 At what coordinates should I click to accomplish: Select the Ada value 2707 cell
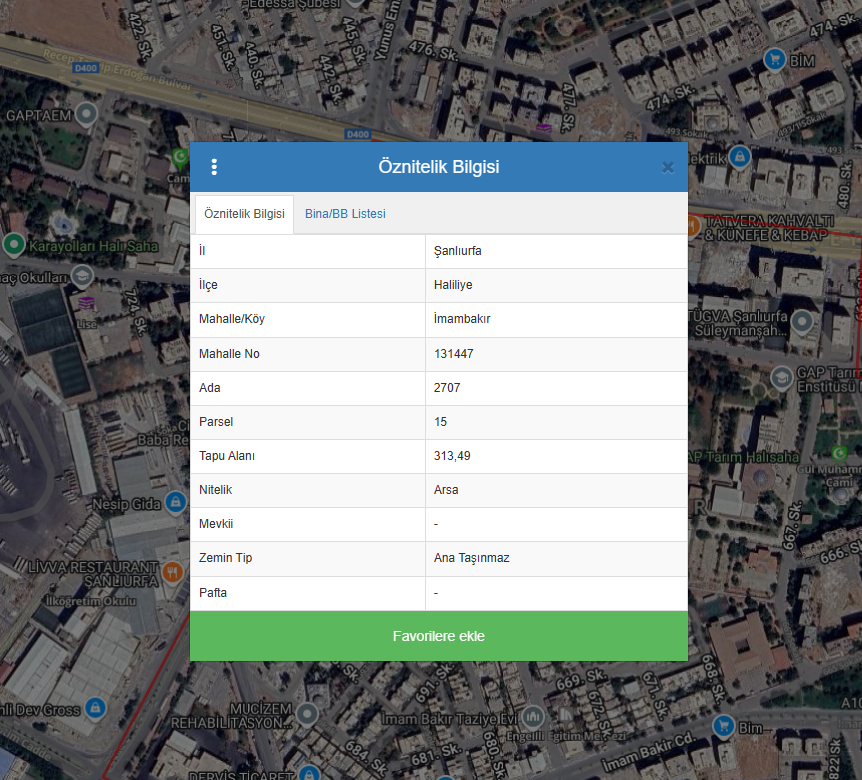click(x=447, y=388)
